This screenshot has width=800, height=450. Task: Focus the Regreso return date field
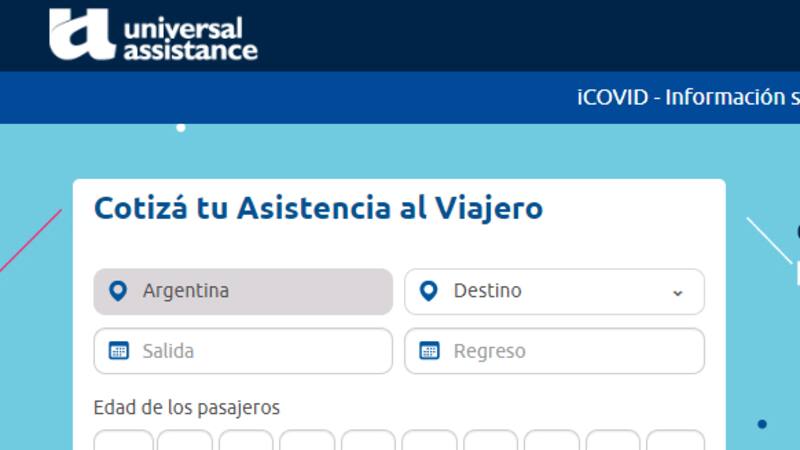pos(553,351)
